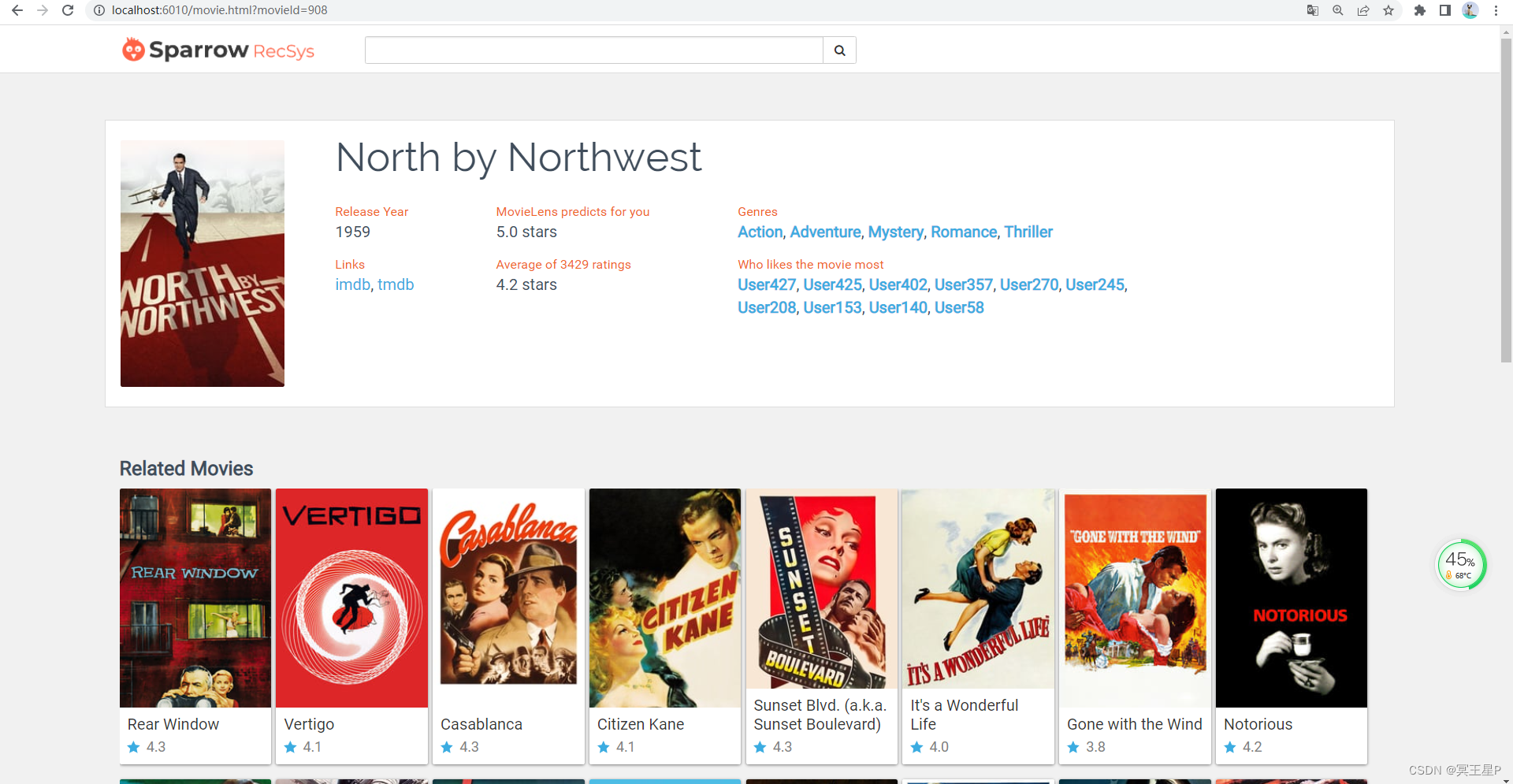Viewport: 1513px width, 784px height.
Task: Open the Rear Window poster
Action: 195,598
